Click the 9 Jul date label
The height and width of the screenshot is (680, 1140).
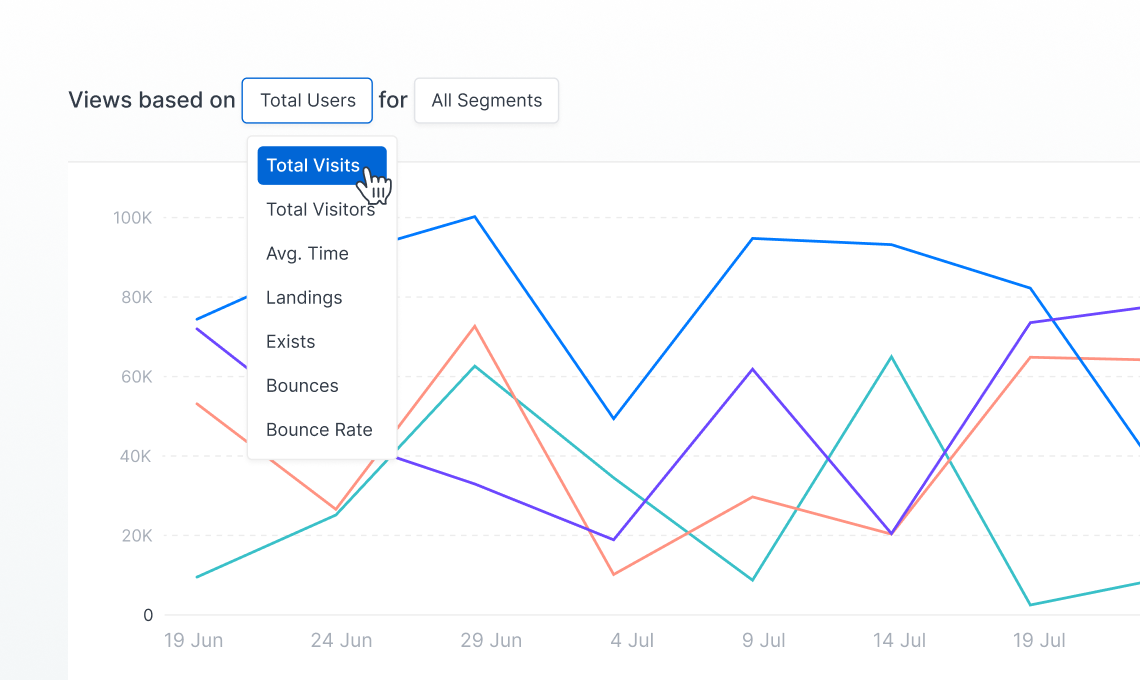point(763,640)
